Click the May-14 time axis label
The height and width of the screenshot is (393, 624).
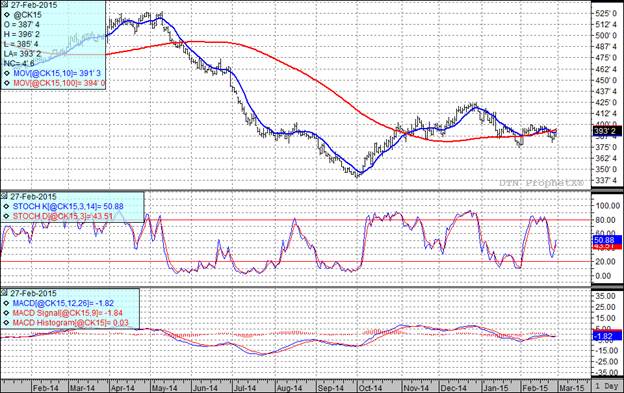click(164, 387)
